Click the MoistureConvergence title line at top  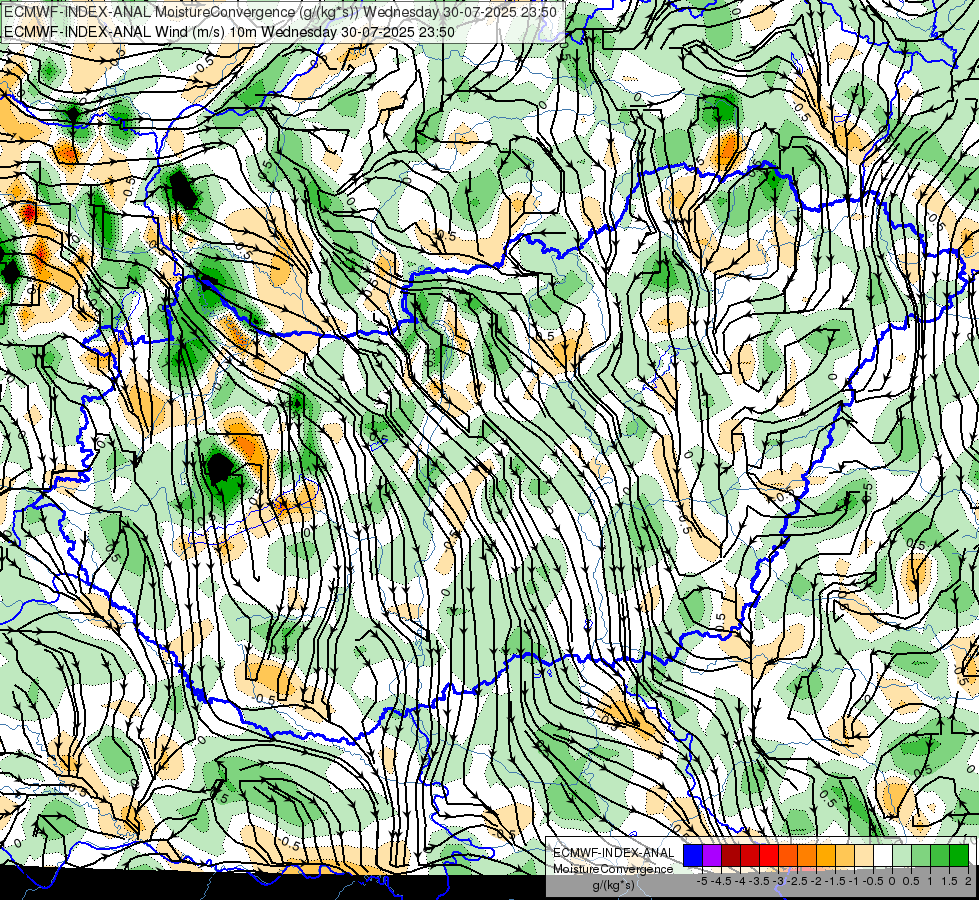pos(280,11)
